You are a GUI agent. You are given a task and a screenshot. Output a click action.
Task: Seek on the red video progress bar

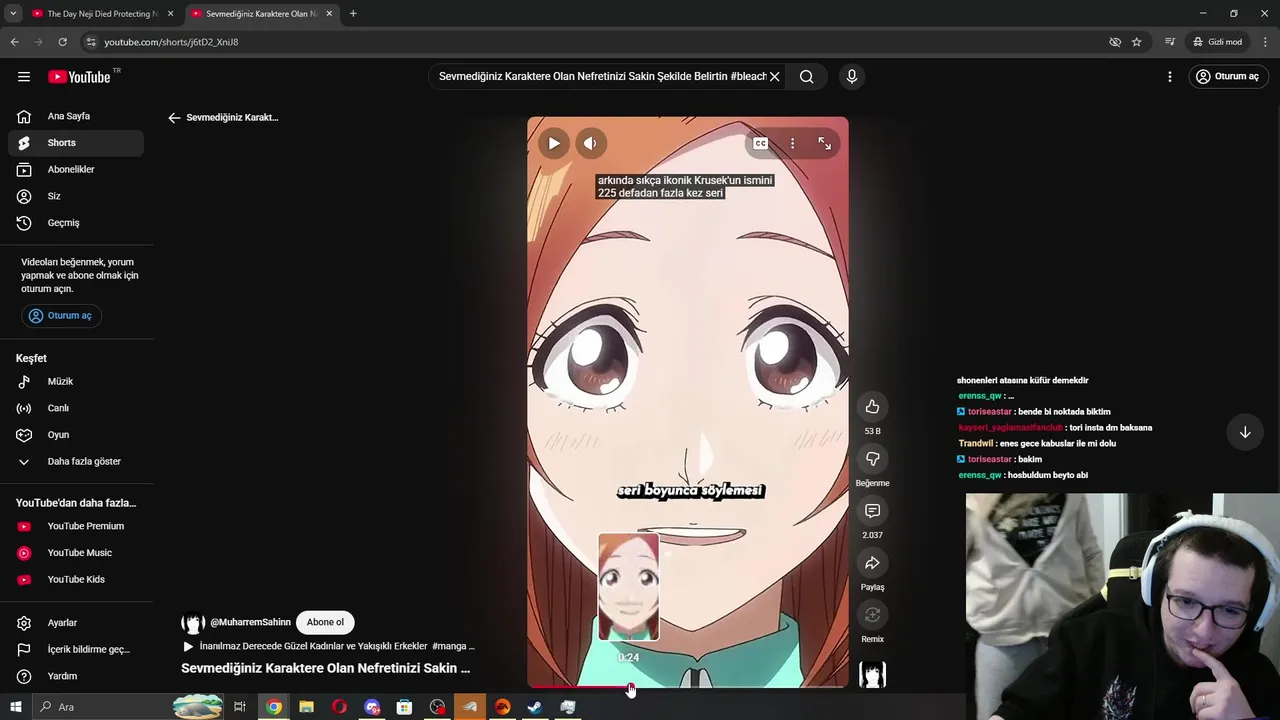(688, 687)
